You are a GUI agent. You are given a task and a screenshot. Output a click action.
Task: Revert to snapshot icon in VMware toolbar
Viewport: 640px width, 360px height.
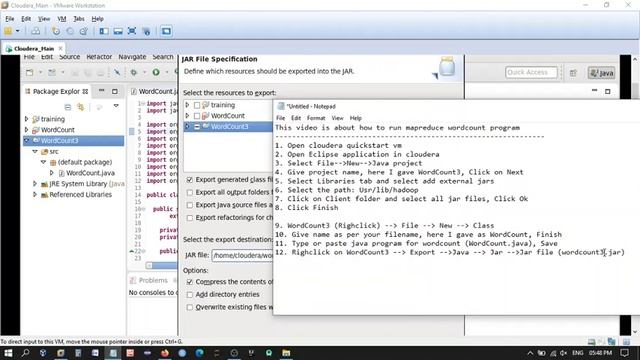click(70, 31)
